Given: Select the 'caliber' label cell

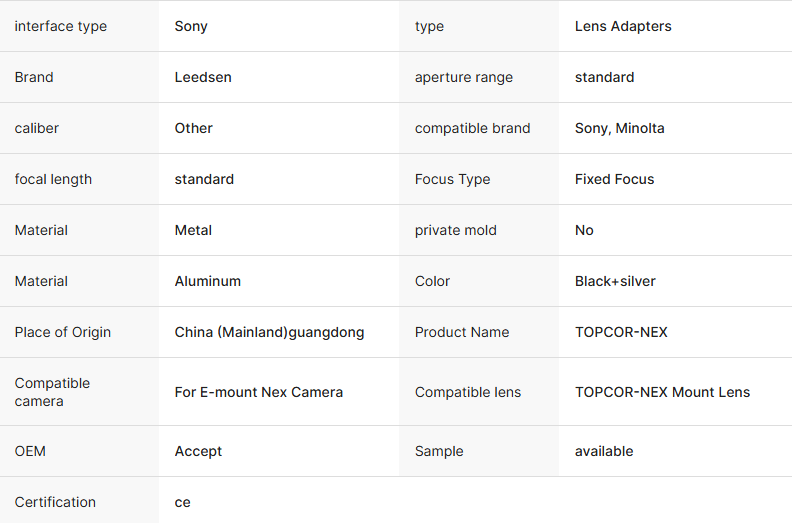Looking at the screenshot, I should [x=37, y=128].
